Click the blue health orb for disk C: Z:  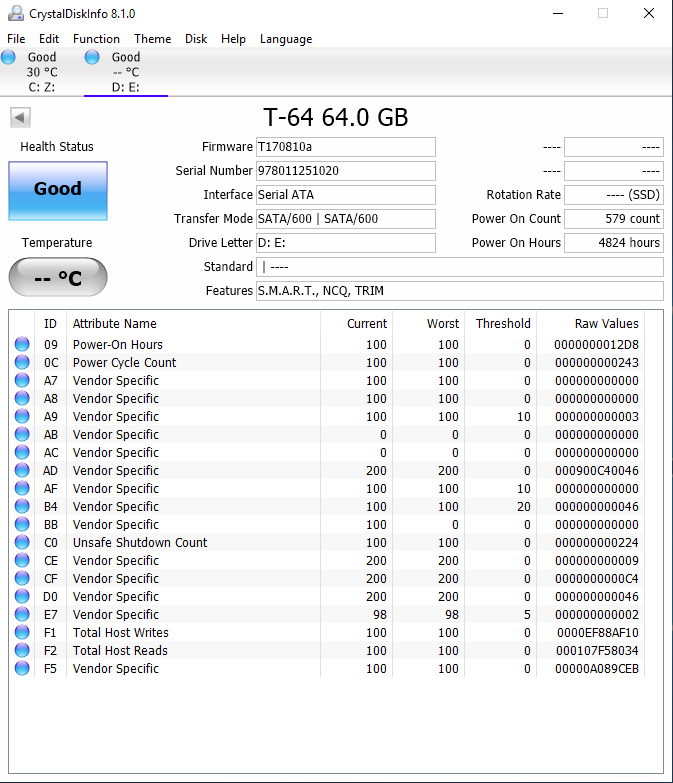click(9, 58)
